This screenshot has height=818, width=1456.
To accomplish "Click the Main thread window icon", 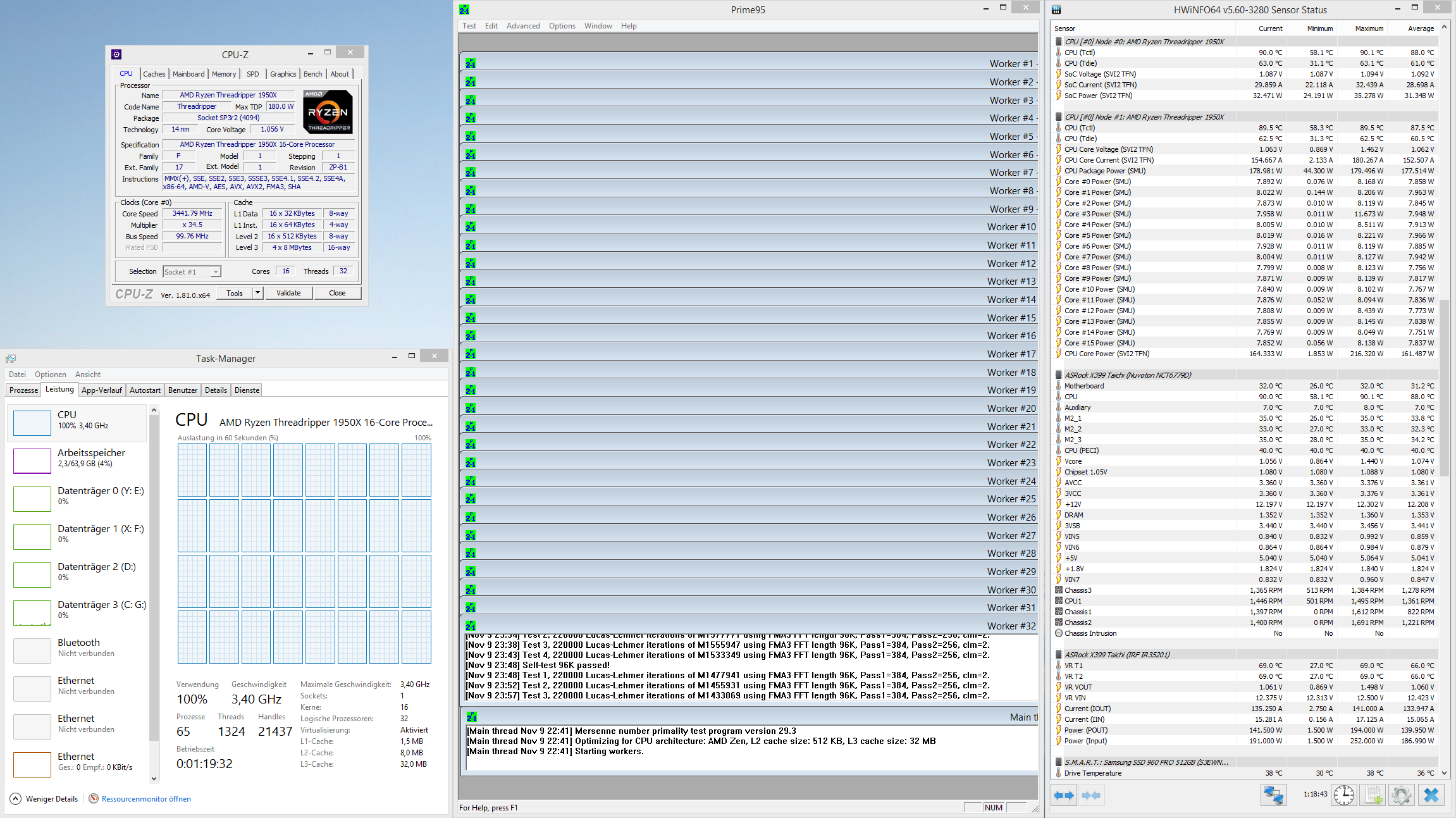I will point(472,717).
